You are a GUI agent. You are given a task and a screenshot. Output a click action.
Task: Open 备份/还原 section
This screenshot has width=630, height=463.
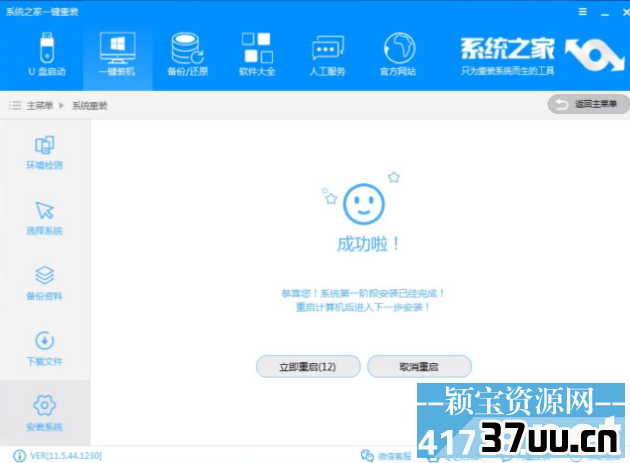[188, 54]
